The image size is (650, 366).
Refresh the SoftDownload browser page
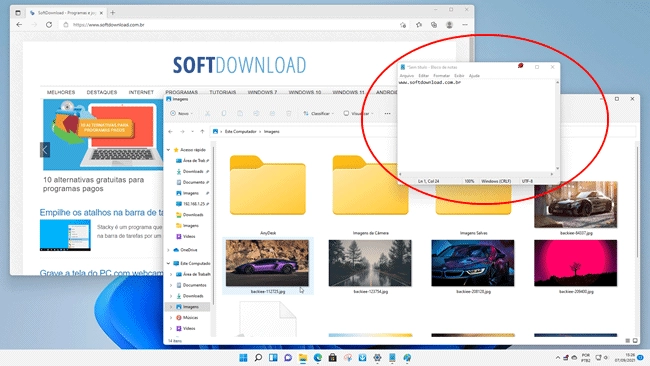[49, 25]
